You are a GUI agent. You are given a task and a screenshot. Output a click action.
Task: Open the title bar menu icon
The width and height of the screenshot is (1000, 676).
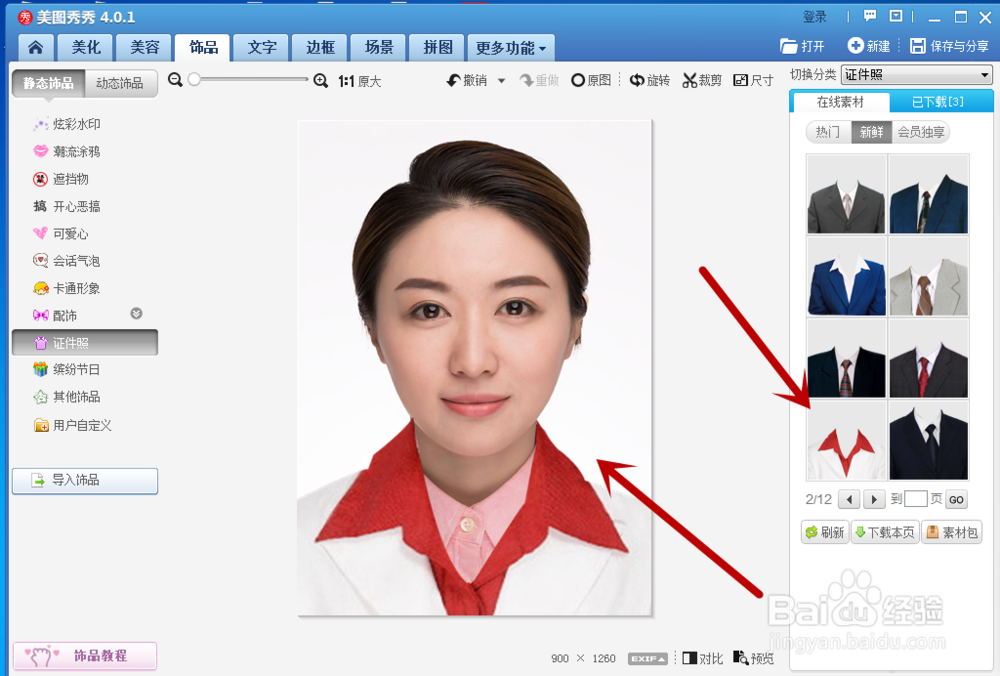[896, 16]
